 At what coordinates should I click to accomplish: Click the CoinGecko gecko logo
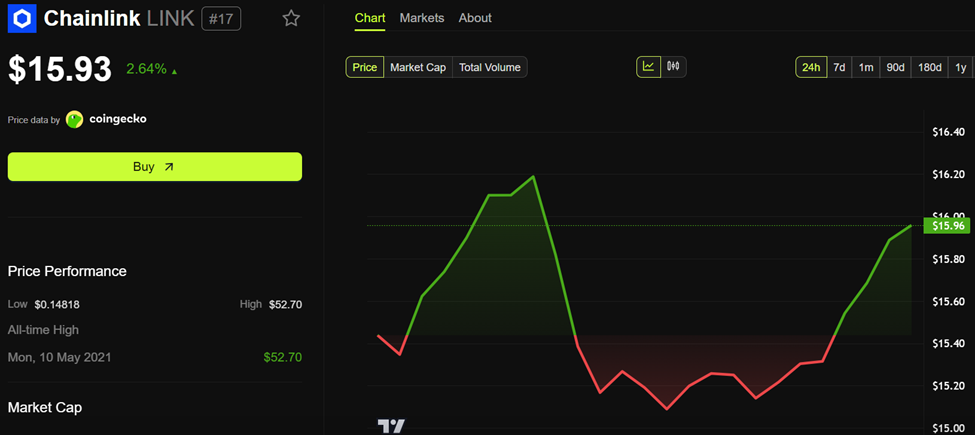(75, 119)
